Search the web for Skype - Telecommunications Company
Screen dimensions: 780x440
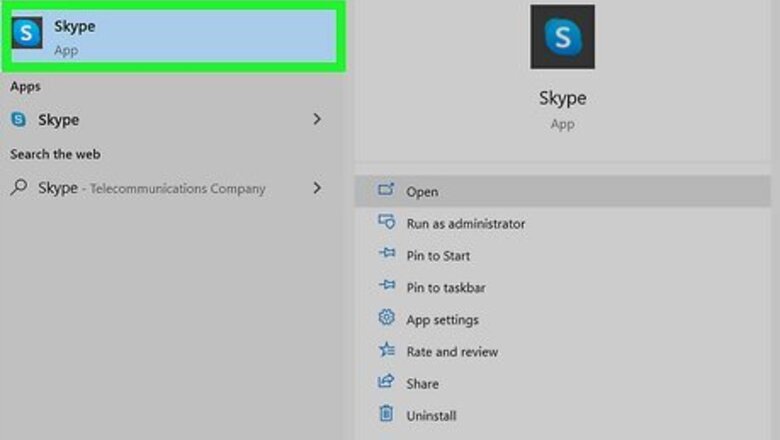(x=152, y=188)
